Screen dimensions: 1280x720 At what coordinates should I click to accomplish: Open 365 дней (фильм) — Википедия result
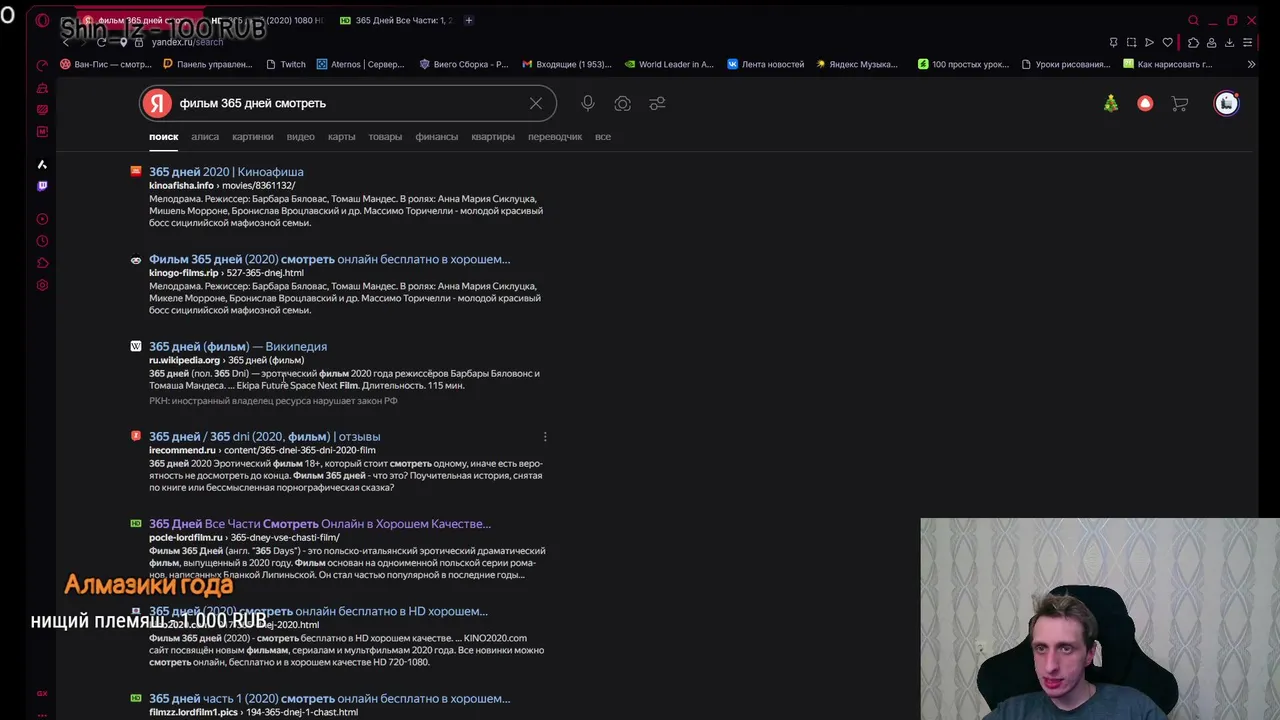pyautogui.click(x=238, y=347)
